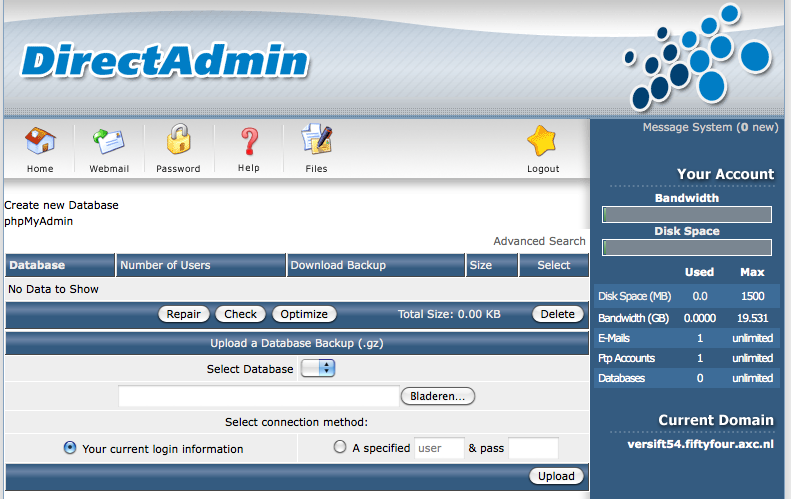
Task: Focus the pass input field
Action: pos(533,448)
